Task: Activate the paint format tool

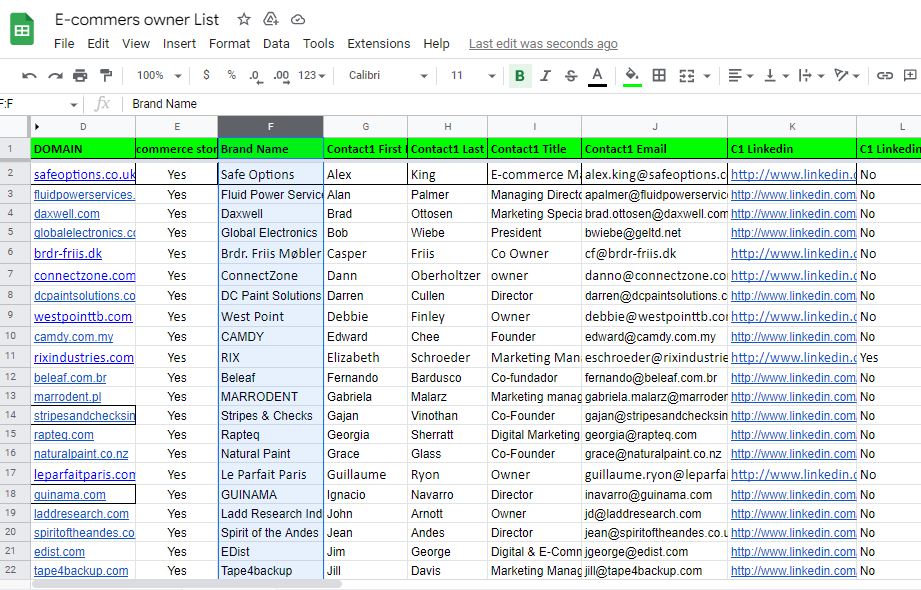Action: tap(106, 75)
